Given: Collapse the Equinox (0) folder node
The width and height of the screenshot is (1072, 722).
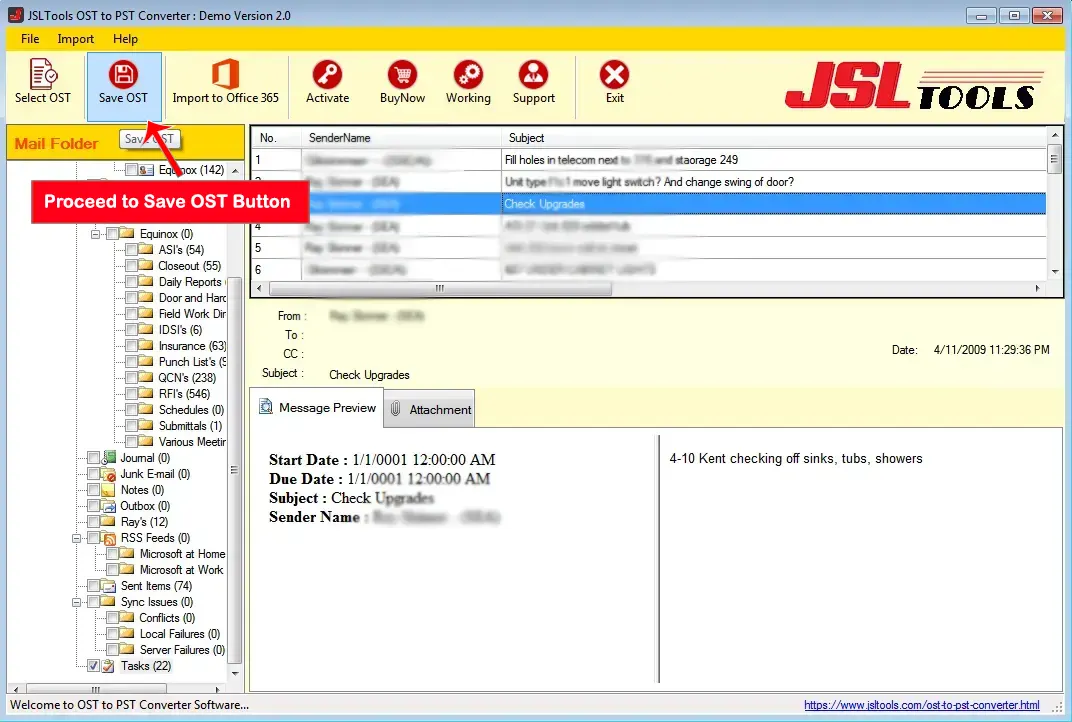Looking at the screenshot, I should 97,234.
